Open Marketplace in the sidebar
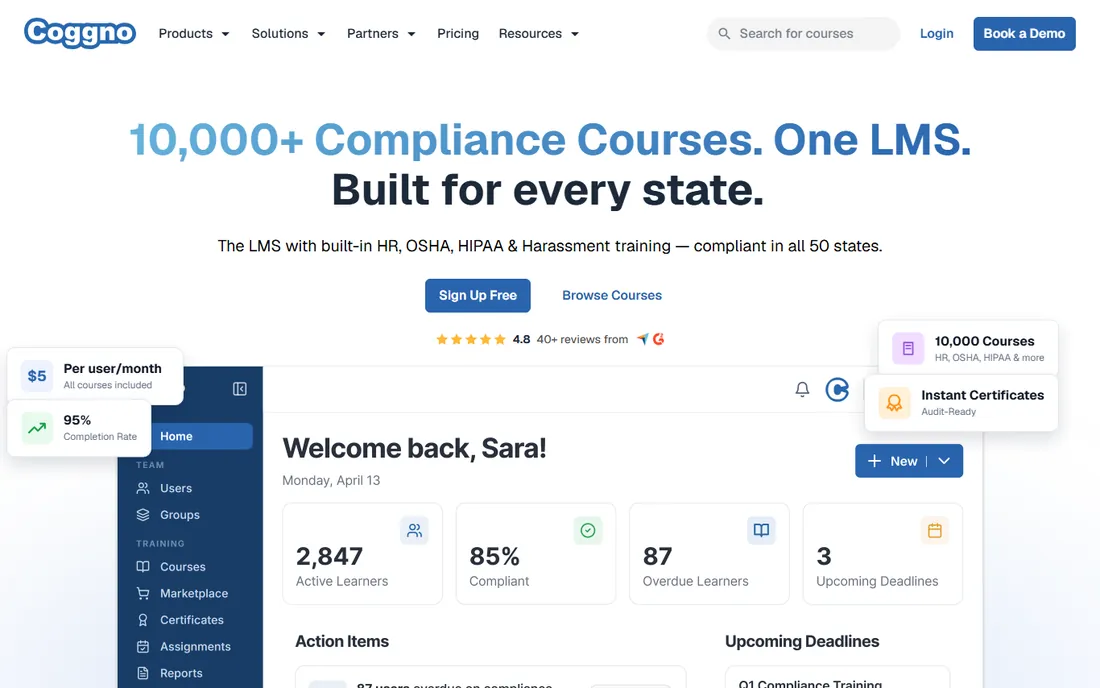The width and height of the screenshot is (1100, 688). [x=194, y=593]
